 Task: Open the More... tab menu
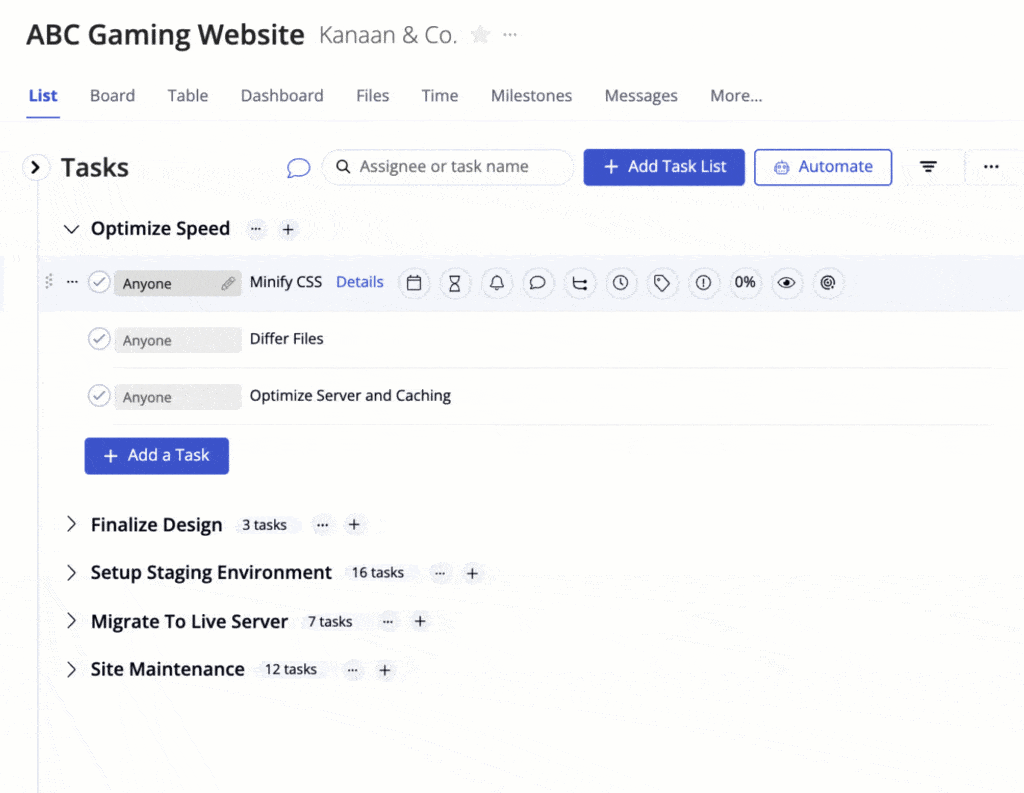pyautogui.click(x=736, y=96)
